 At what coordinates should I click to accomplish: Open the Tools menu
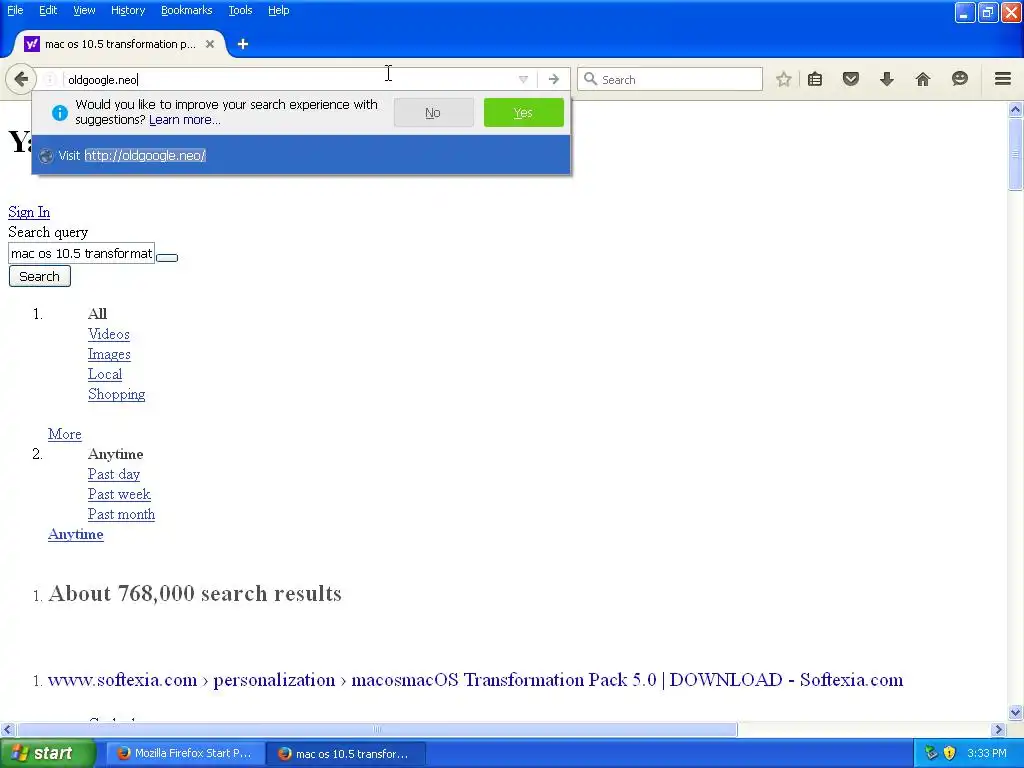point(240,10)
